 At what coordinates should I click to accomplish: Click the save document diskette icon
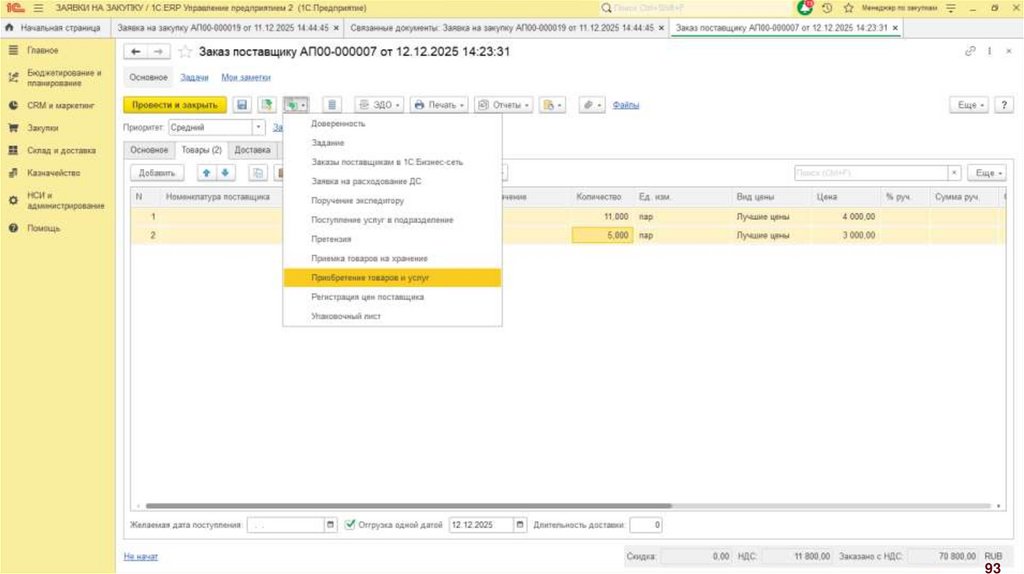[242, 104]
